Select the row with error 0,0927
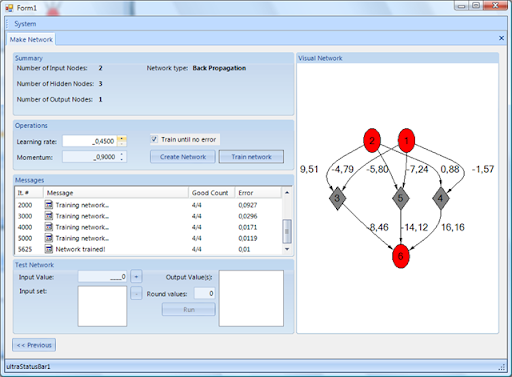This screenshot has width=512, height=377. click(x=149, y=205)
